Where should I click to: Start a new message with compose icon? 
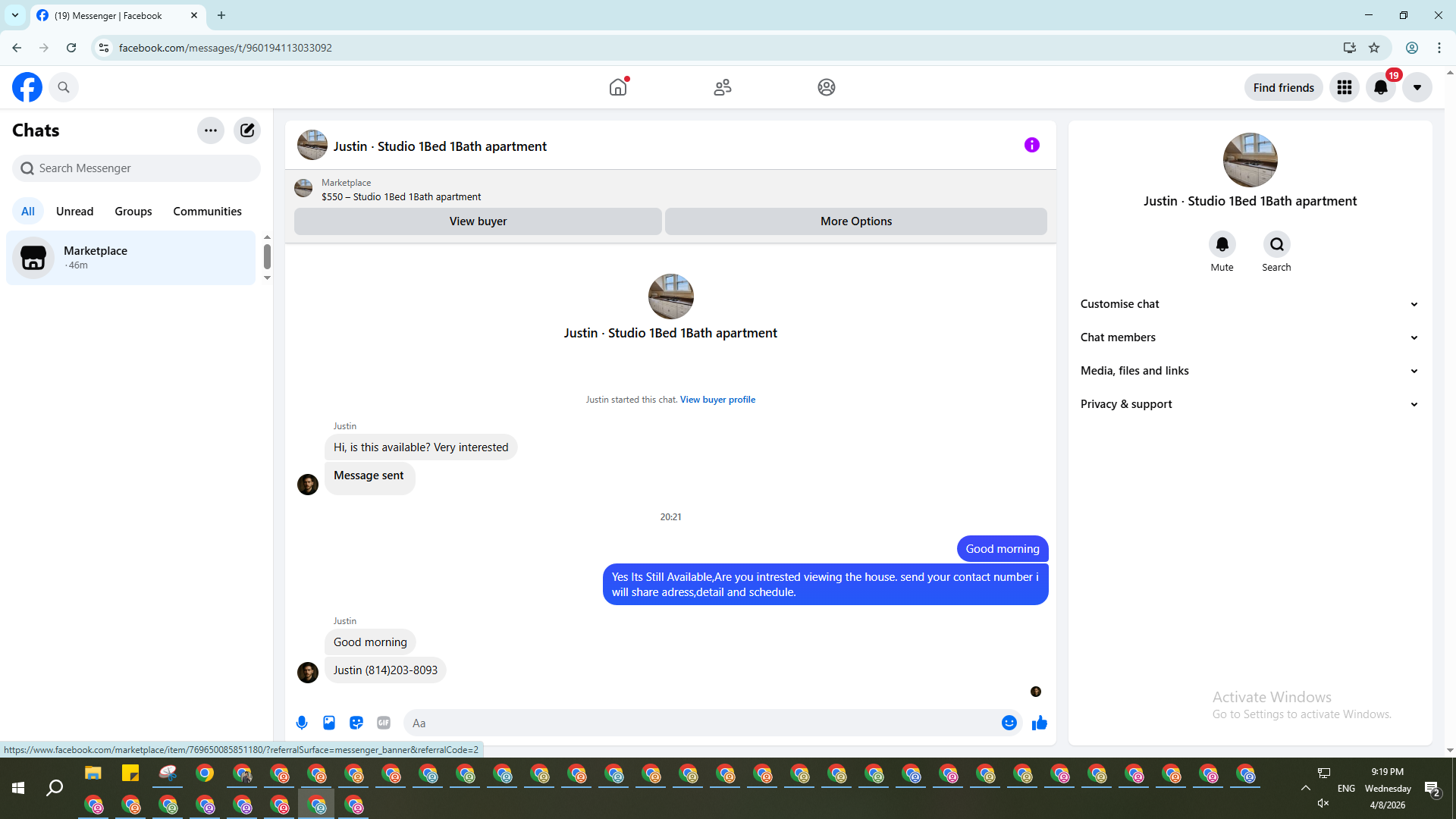click(247, 130)
